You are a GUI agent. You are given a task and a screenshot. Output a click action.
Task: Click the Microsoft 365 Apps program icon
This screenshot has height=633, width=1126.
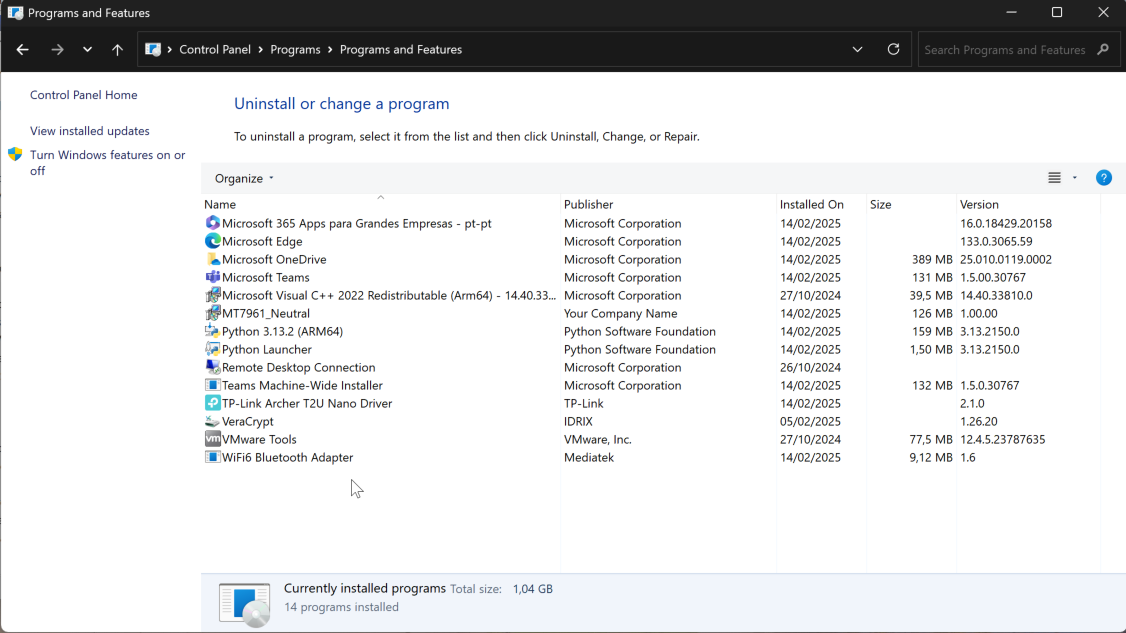213,223
